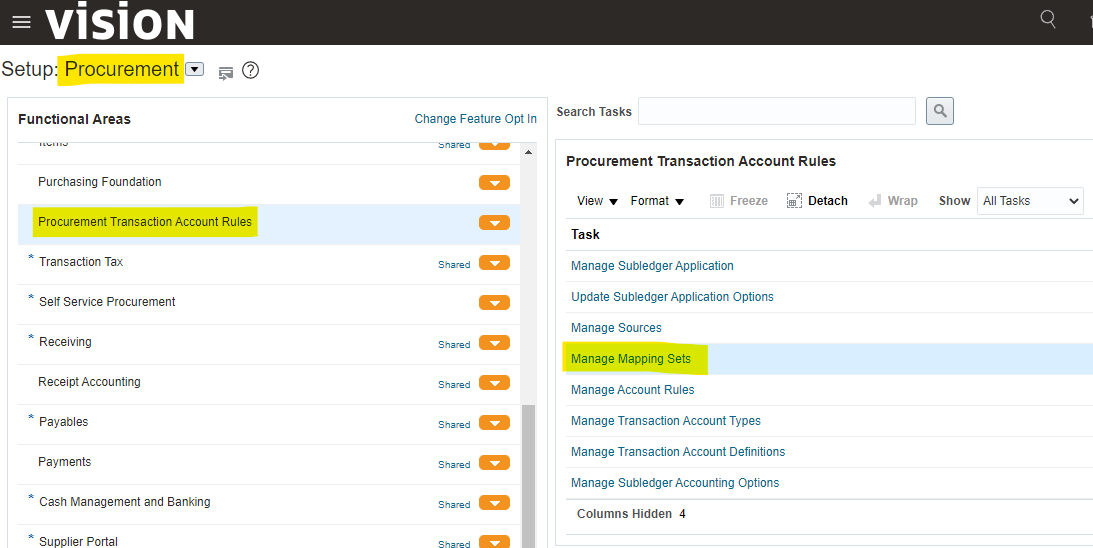The image size is (1093, 548).
Task: Open orange actions button for Payables
Action: point(494,423)
